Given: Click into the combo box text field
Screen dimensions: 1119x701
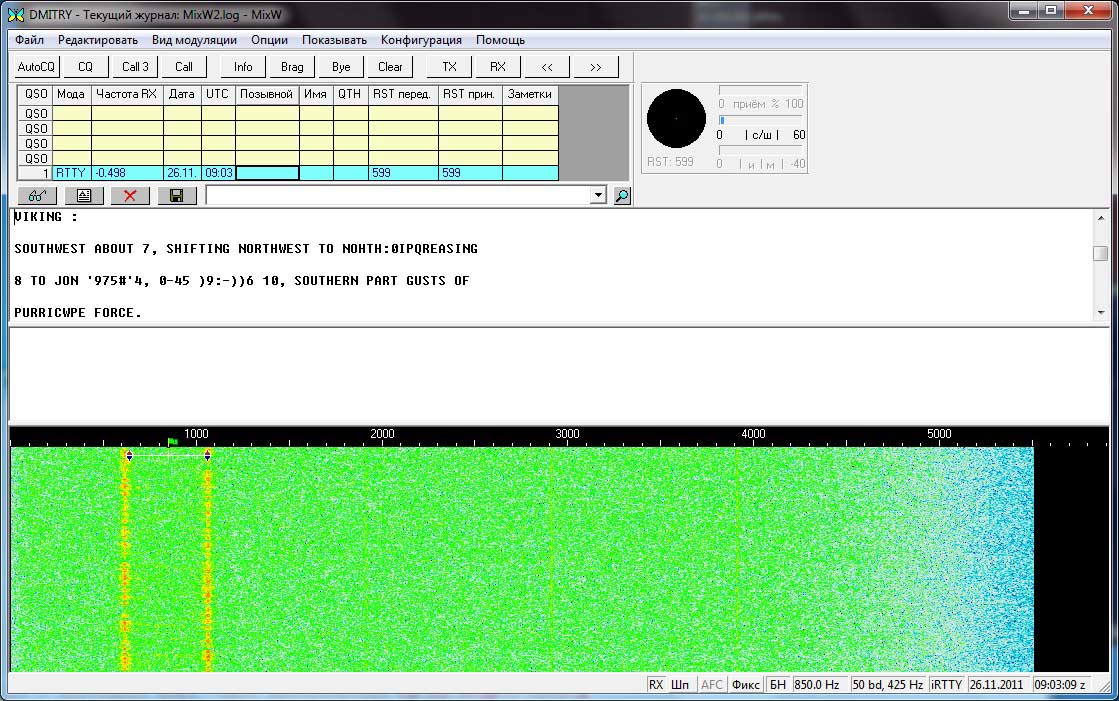Looking at the screenshot, I should [398, 196].
